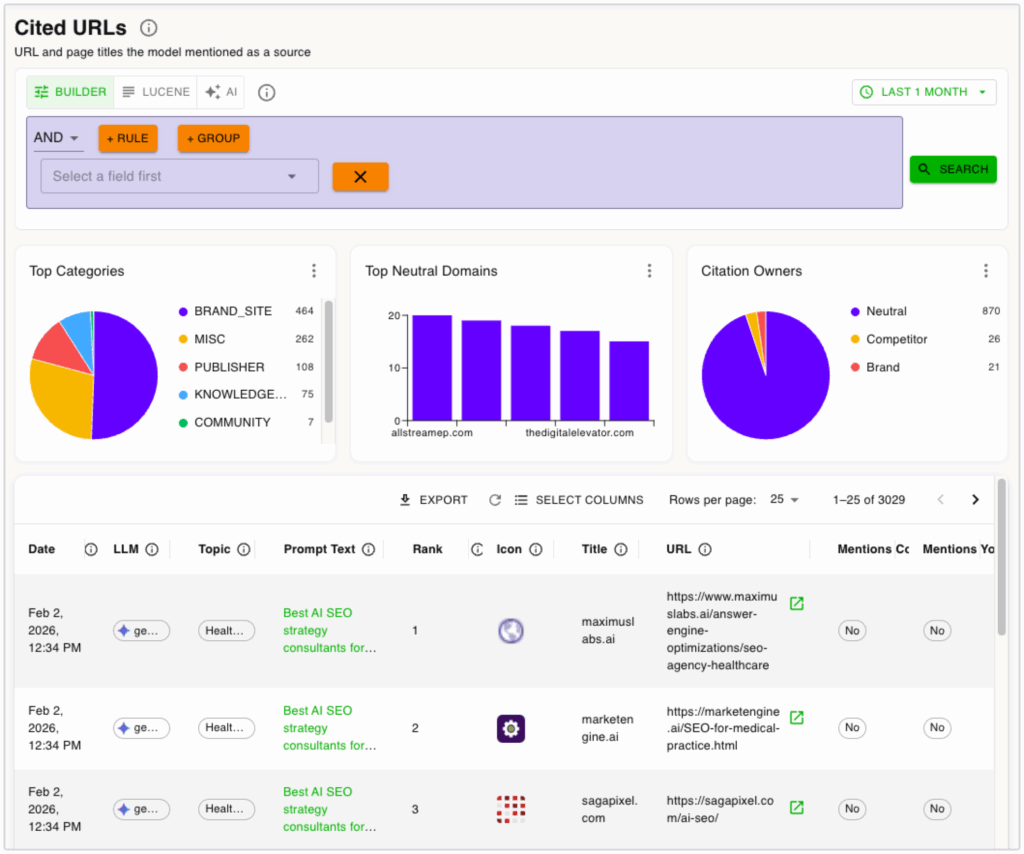Add a new rule with the + RULE button

click(x=127, y=139)
